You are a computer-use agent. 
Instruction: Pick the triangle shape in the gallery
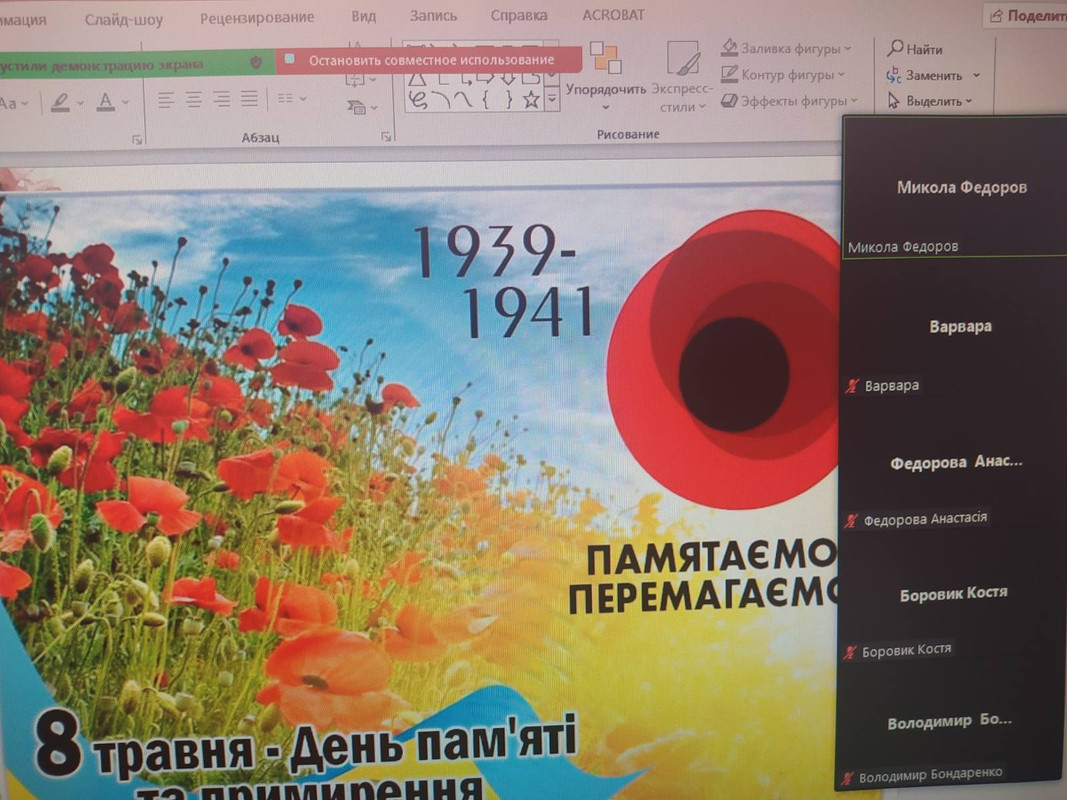coord(416,80)
